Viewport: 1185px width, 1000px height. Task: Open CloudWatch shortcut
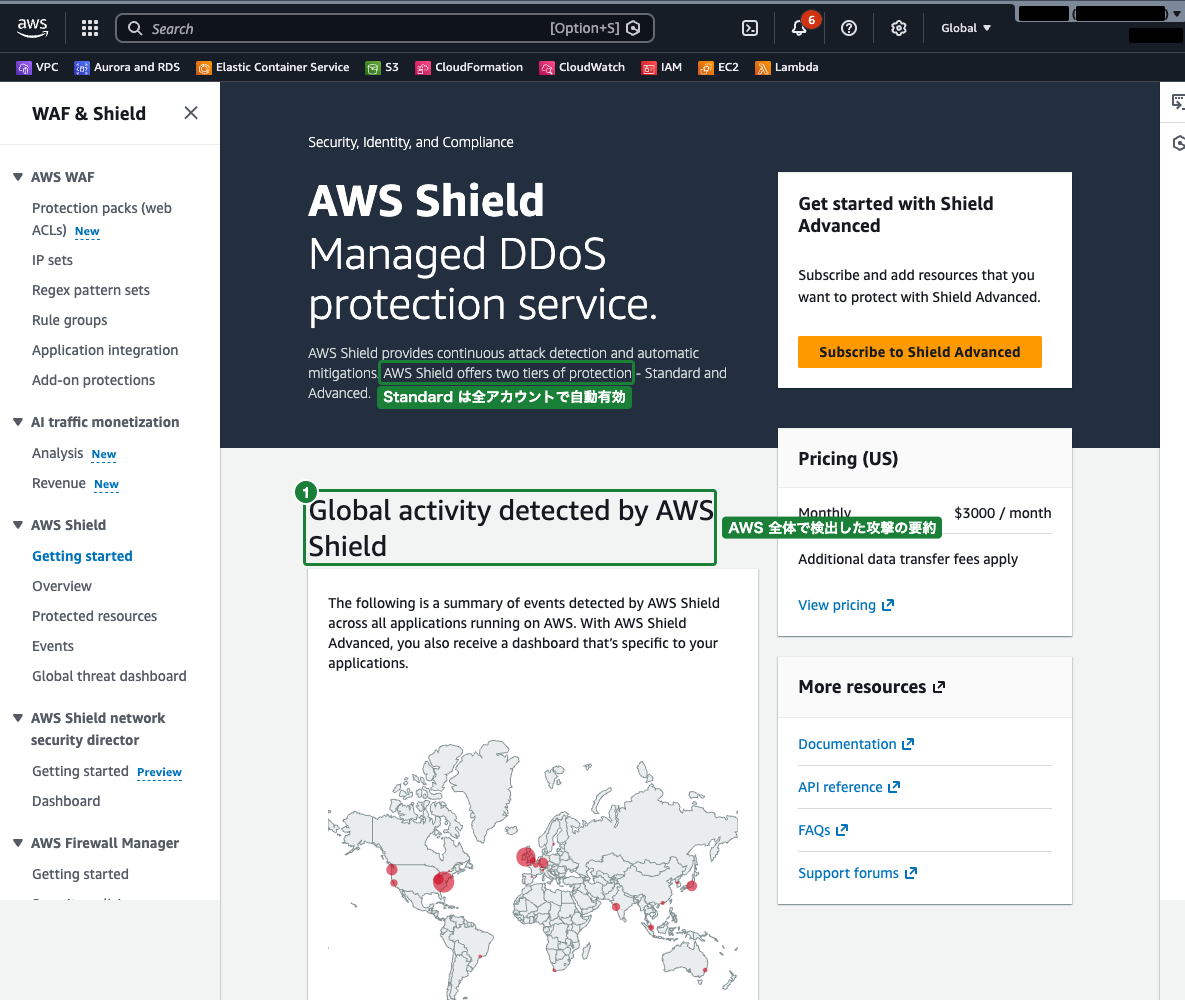coord(583,67)
